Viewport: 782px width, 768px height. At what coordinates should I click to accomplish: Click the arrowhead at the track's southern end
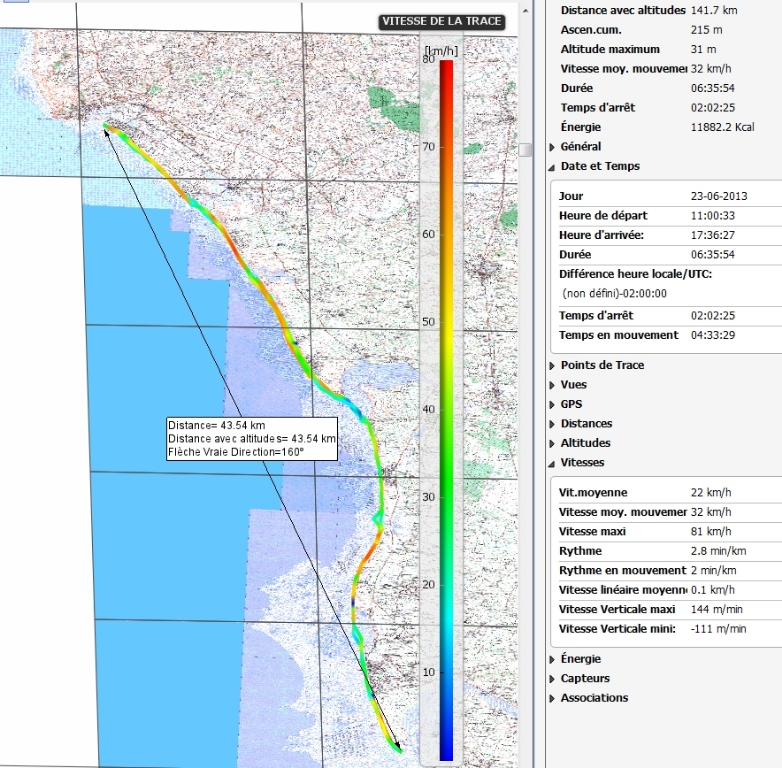pyautogui.click(x=398, y=747)
